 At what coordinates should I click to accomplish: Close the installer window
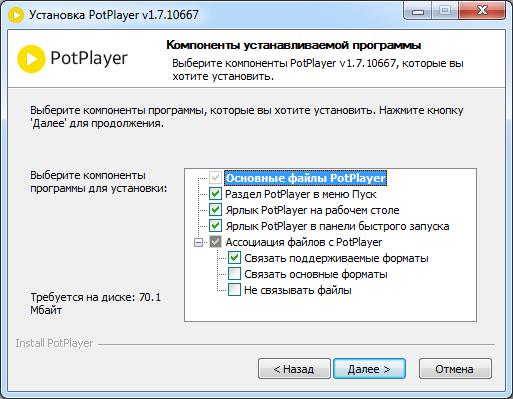tap(482, 12)
